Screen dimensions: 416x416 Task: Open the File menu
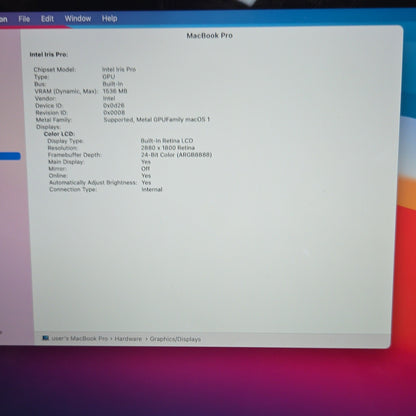[24, 19]
